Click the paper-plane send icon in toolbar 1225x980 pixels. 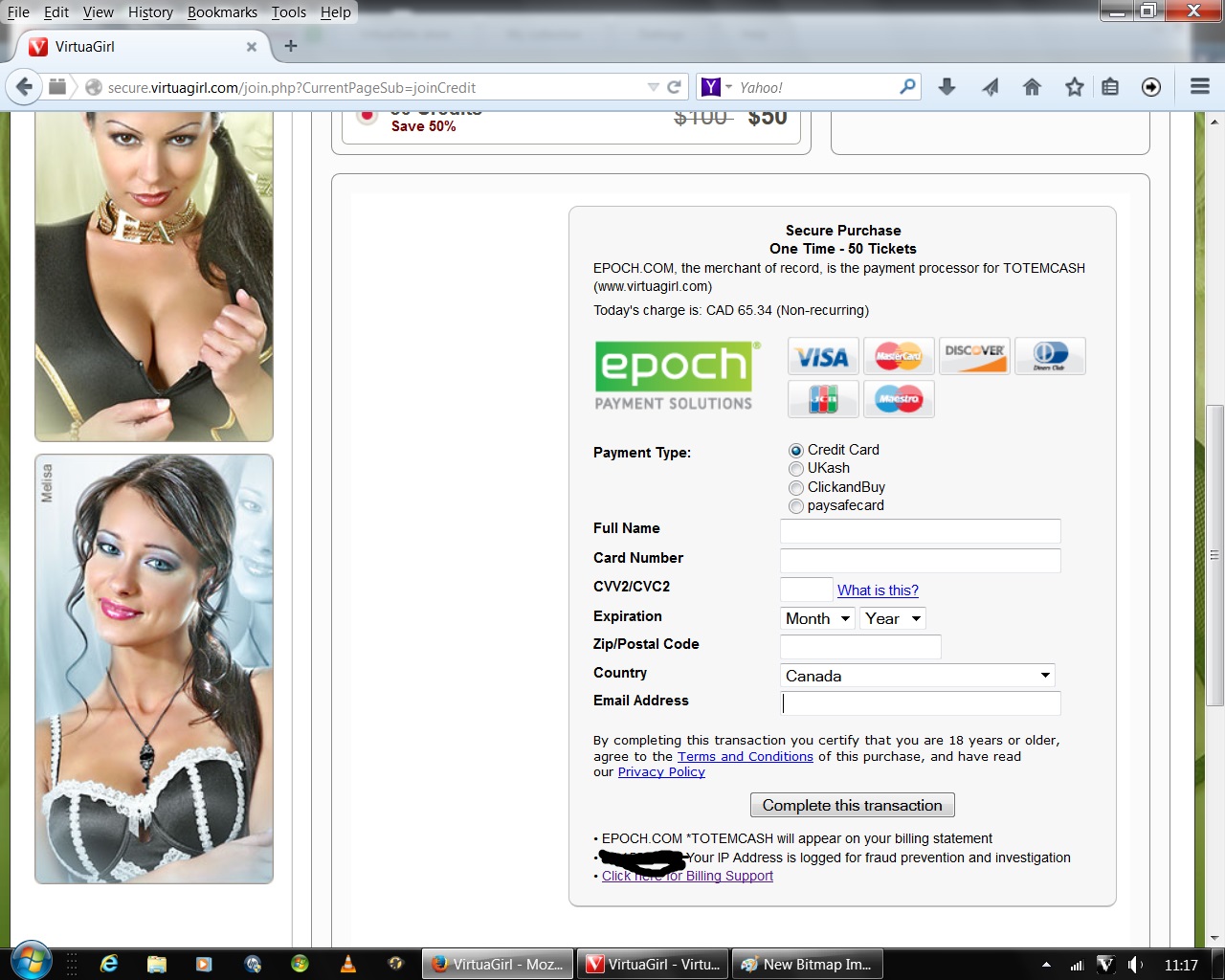pyautogui.click(x=991, y=87)
